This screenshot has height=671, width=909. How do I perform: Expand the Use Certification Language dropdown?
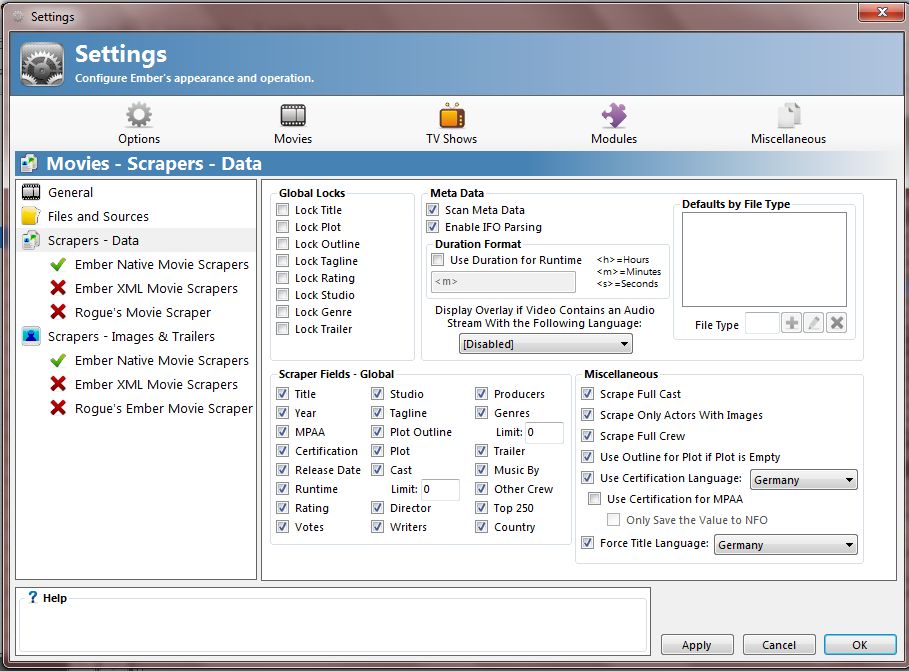(804, 480)
